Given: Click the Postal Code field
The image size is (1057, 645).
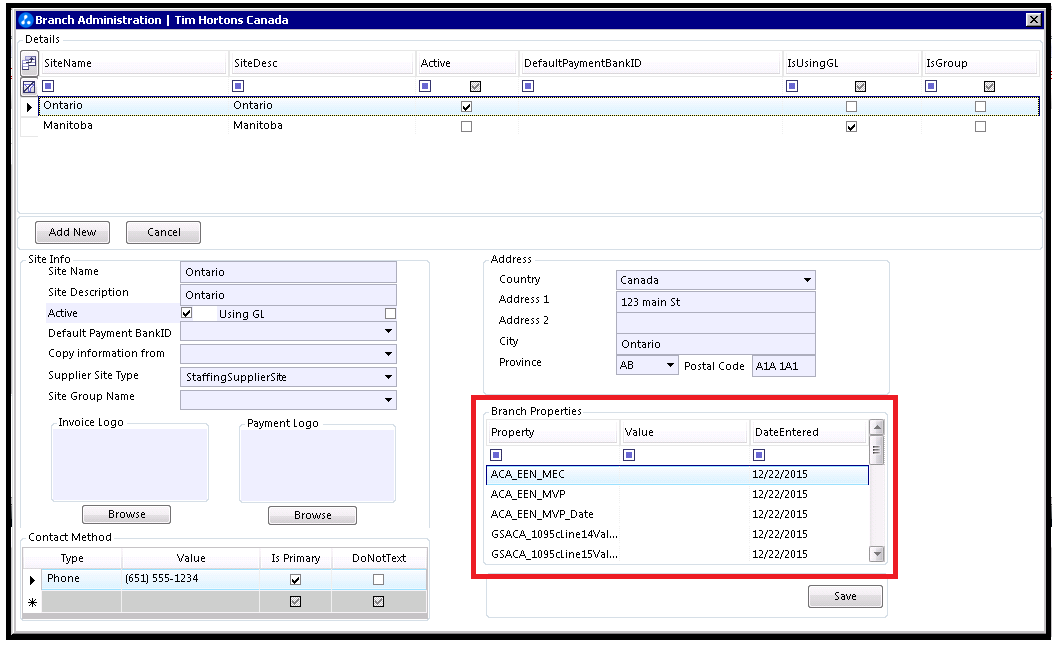Looking at the screenshot, I should tap(784, 366).
